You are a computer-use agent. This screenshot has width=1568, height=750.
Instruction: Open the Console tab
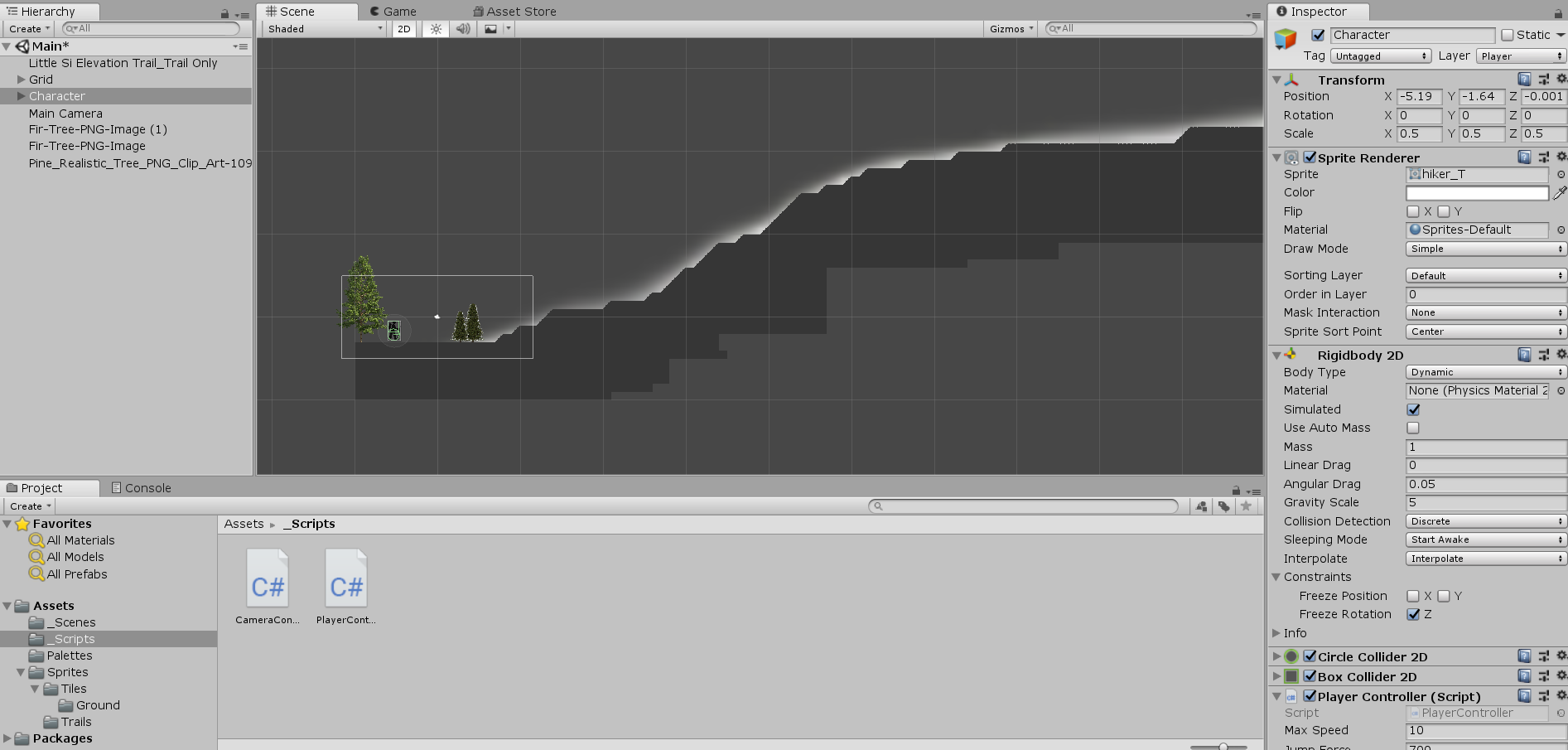tap(141, 488)
